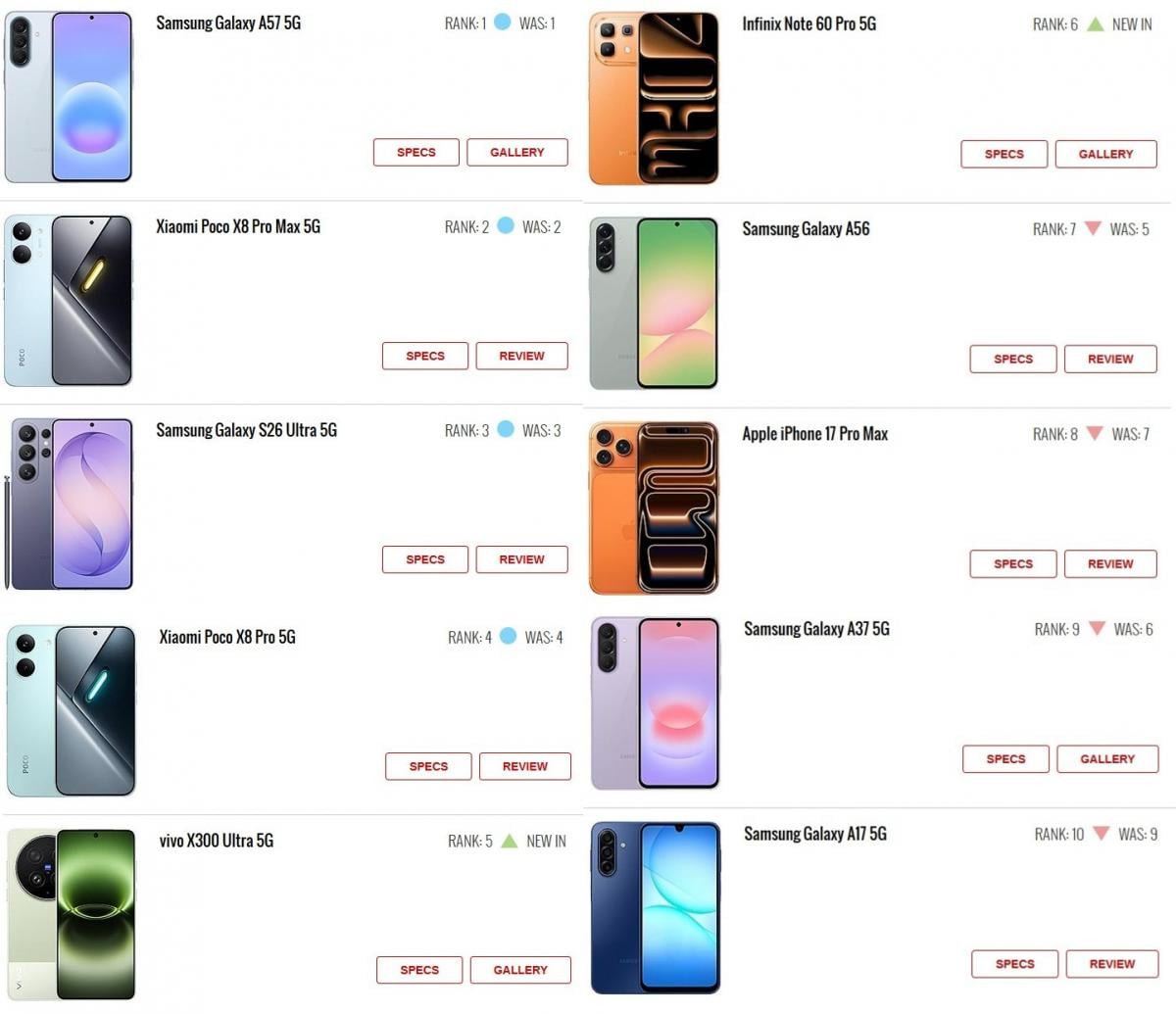This screenshot has height=1014, width=1176.
Task: Select the vivo X300 Ultra phone image
Action: coord(71,914)
